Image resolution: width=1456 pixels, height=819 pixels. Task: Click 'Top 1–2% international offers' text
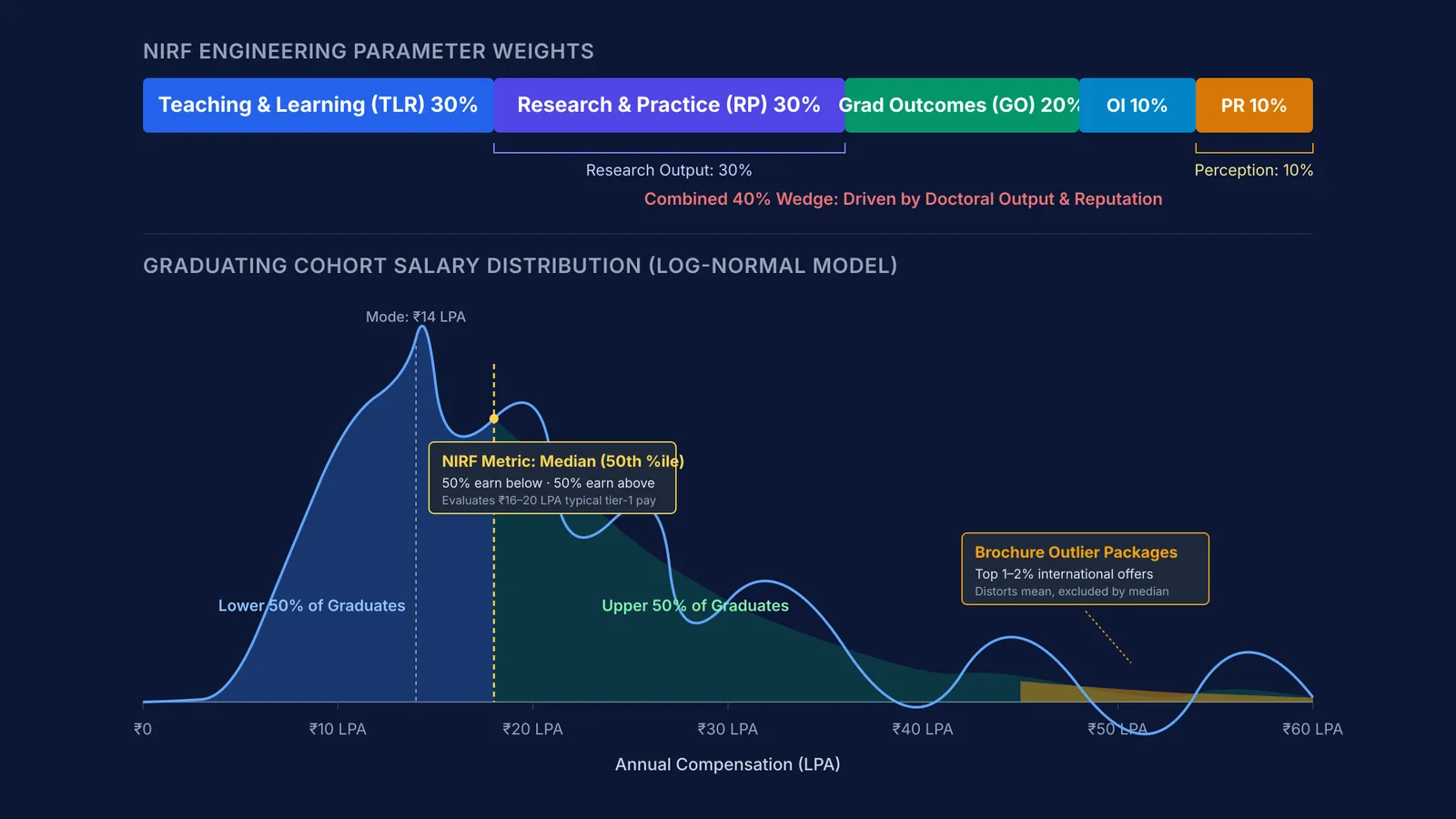tap(1064, 574)
